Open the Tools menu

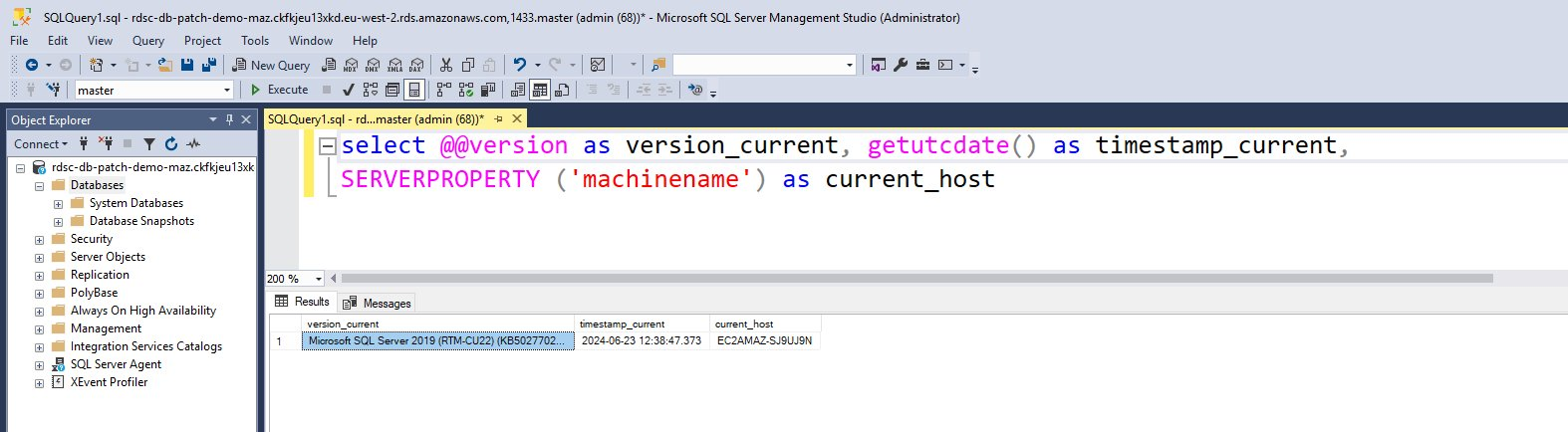pos(255,41)
